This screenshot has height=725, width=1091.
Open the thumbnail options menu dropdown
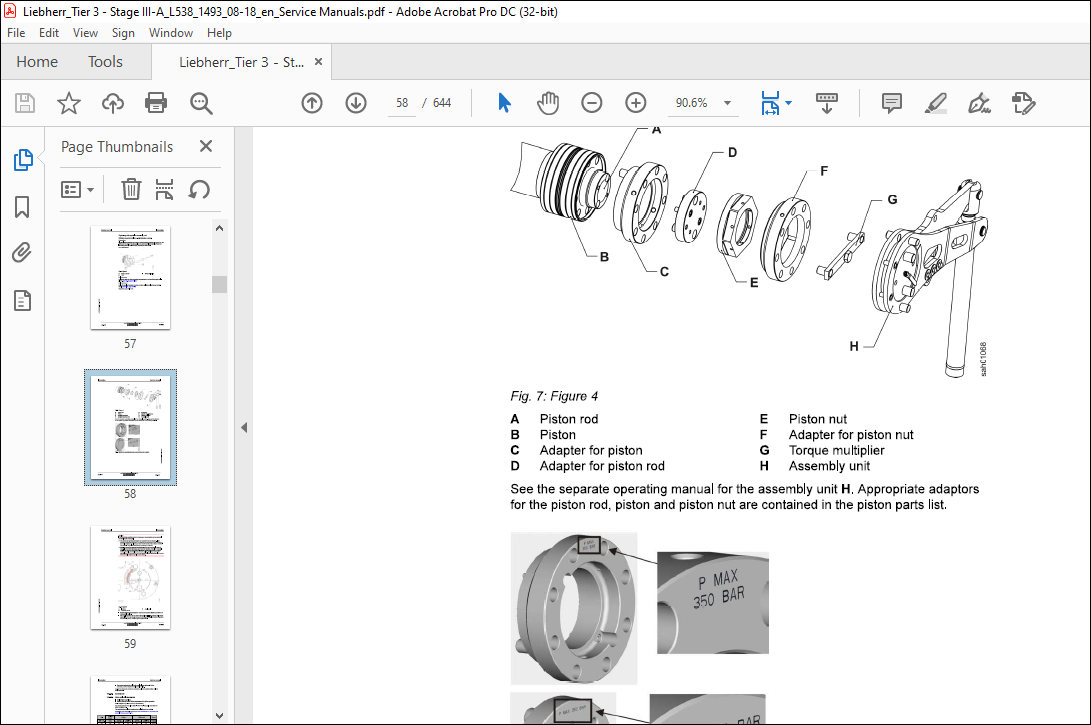(x=77, y=189)
